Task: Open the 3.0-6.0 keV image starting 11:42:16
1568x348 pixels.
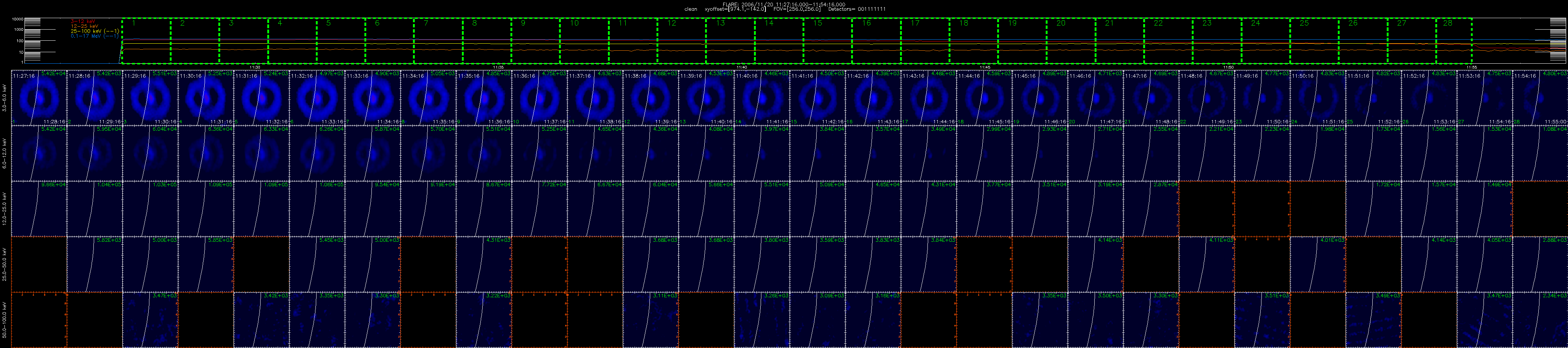Action: coord(873,97)
